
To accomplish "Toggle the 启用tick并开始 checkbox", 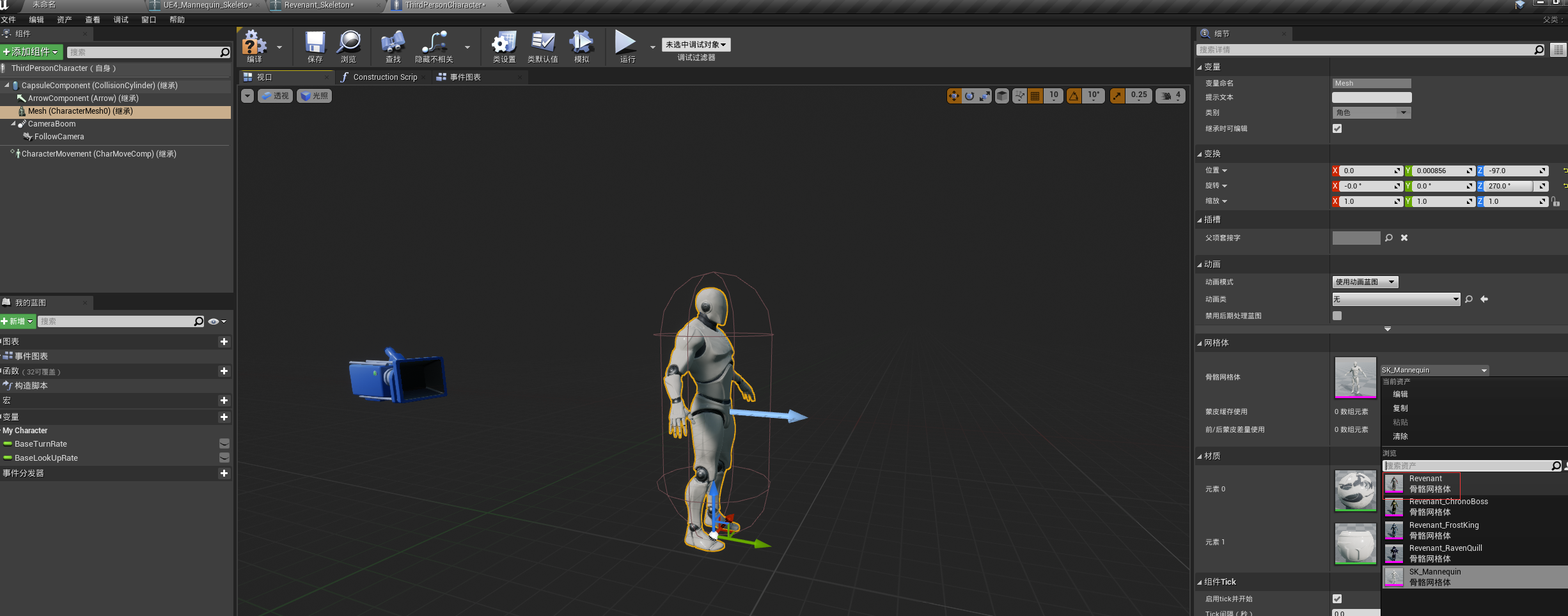I will pyautogui.click(x=1337, y=599).
